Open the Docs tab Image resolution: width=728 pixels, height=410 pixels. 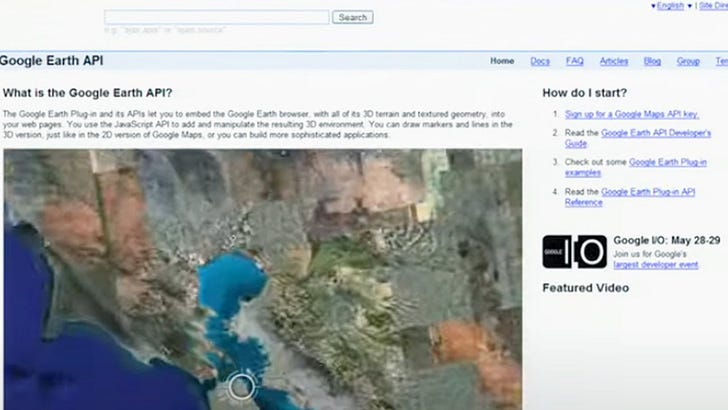pyautogui.click(x=540, y=61)
